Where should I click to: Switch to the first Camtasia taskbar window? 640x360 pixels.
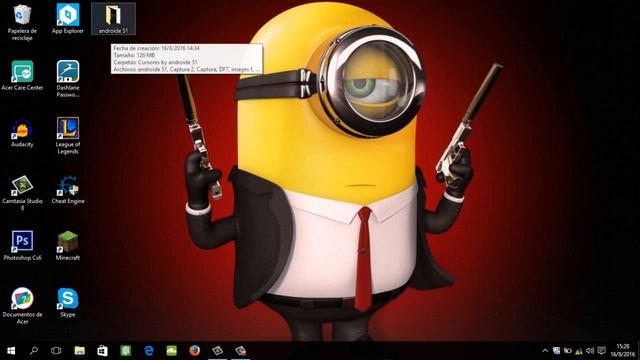218,351
